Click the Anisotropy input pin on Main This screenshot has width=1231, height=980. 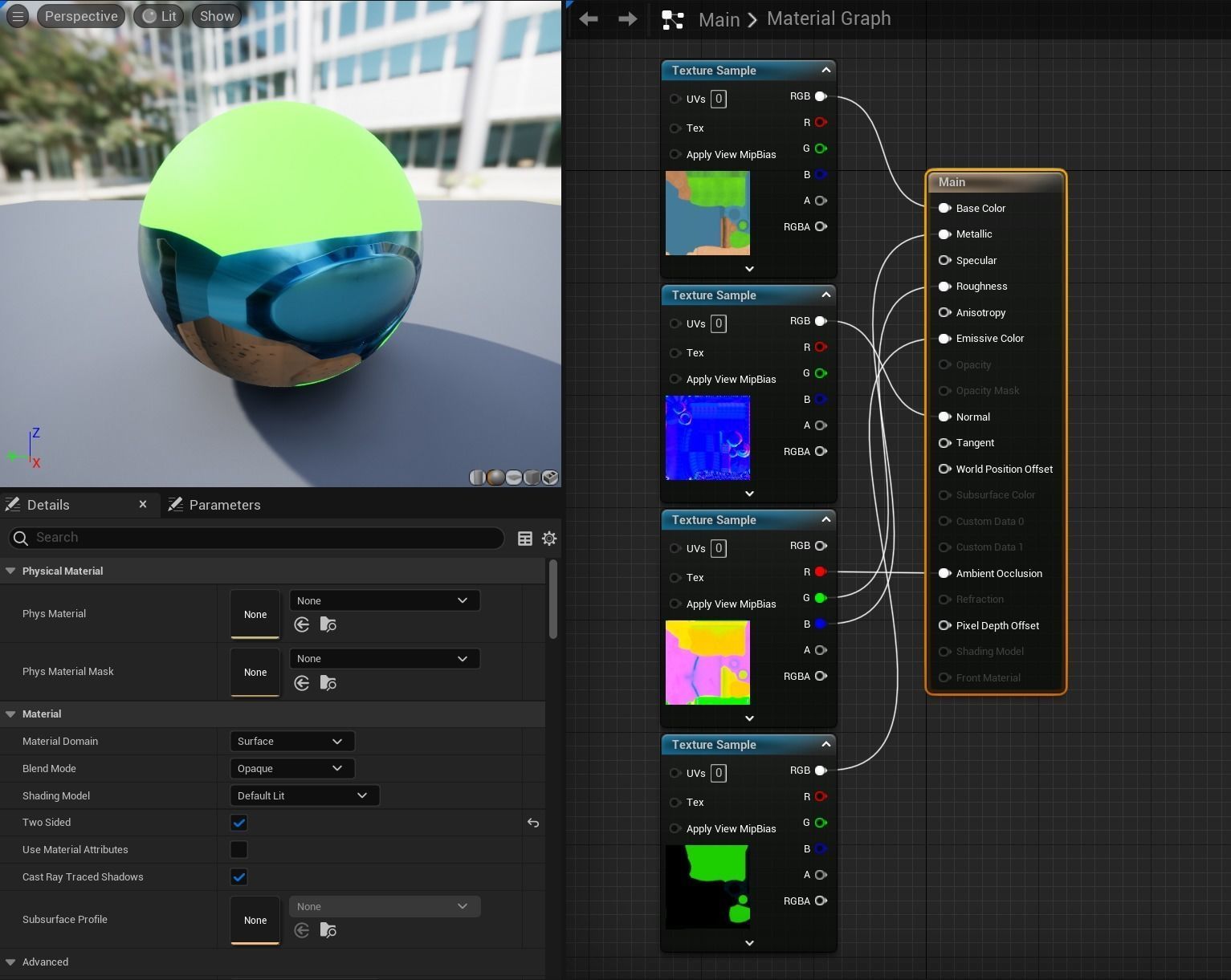944,312
